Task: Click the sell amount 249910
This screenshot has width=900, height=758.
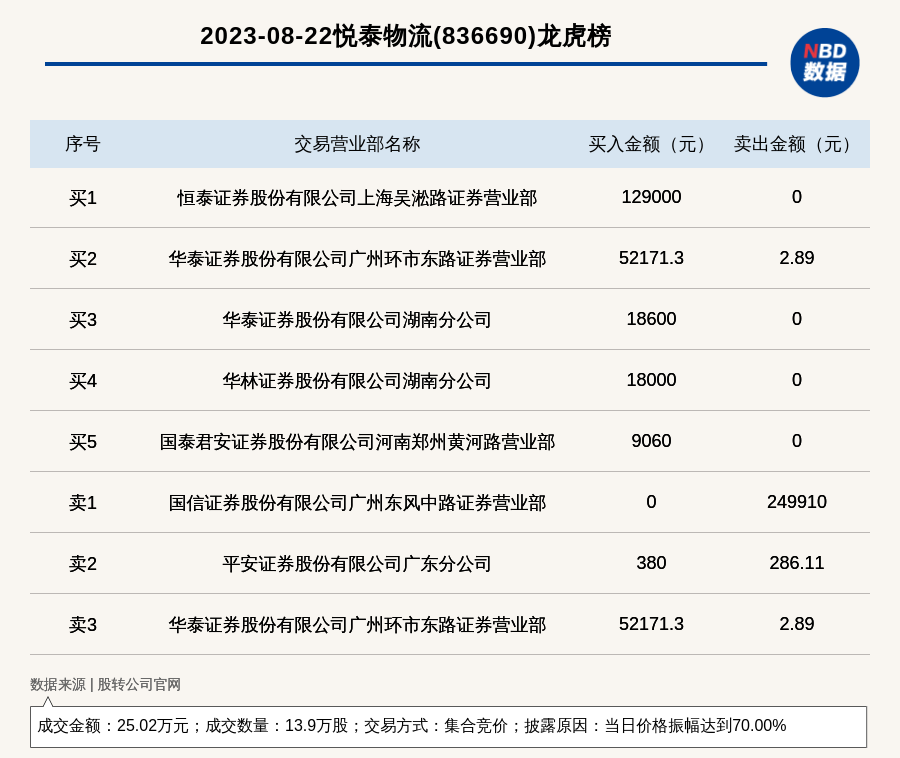Action: pos(796,502)
